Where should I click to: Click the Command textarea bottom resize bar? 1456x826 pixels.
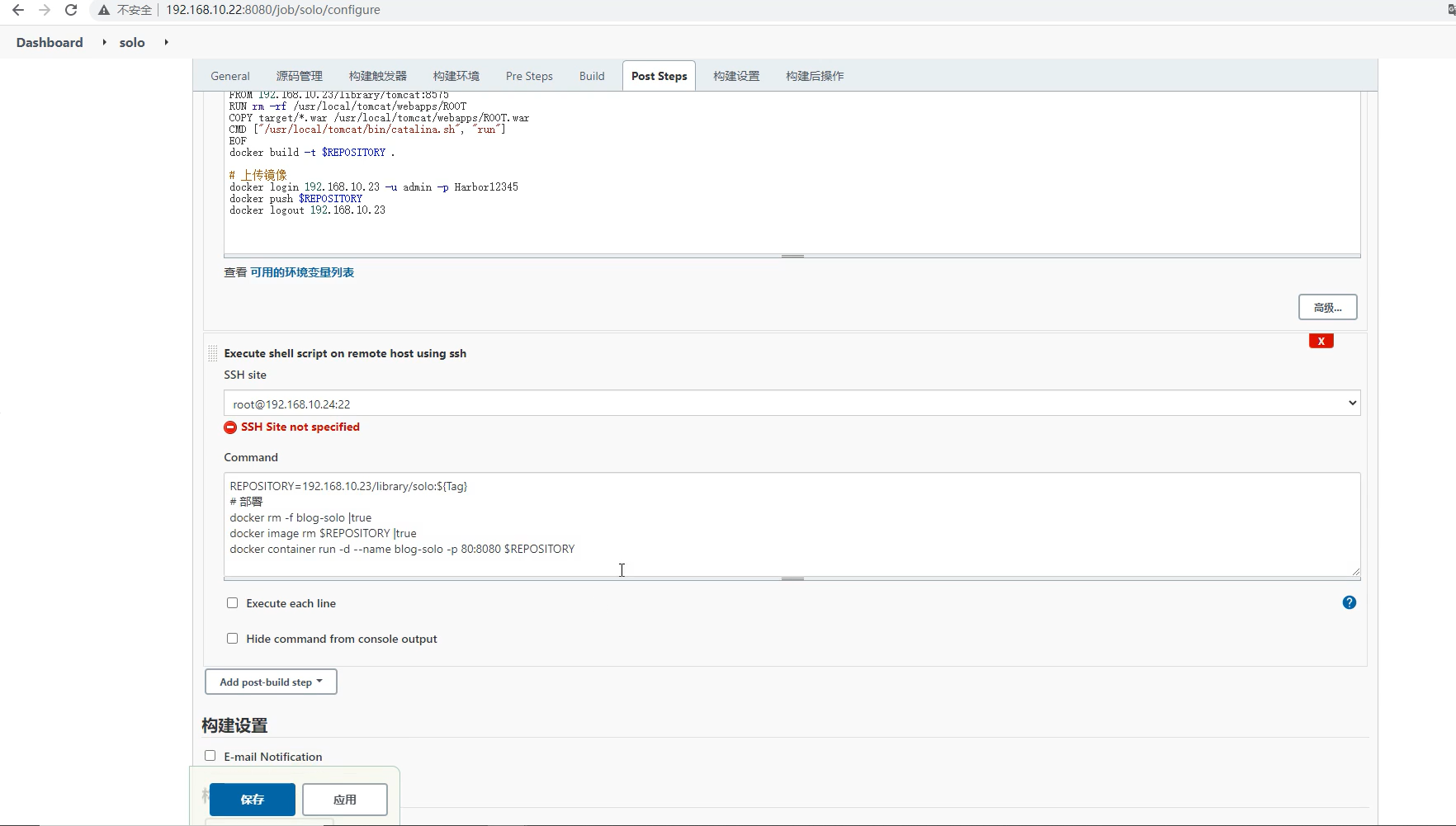click(x=792, y=578)
